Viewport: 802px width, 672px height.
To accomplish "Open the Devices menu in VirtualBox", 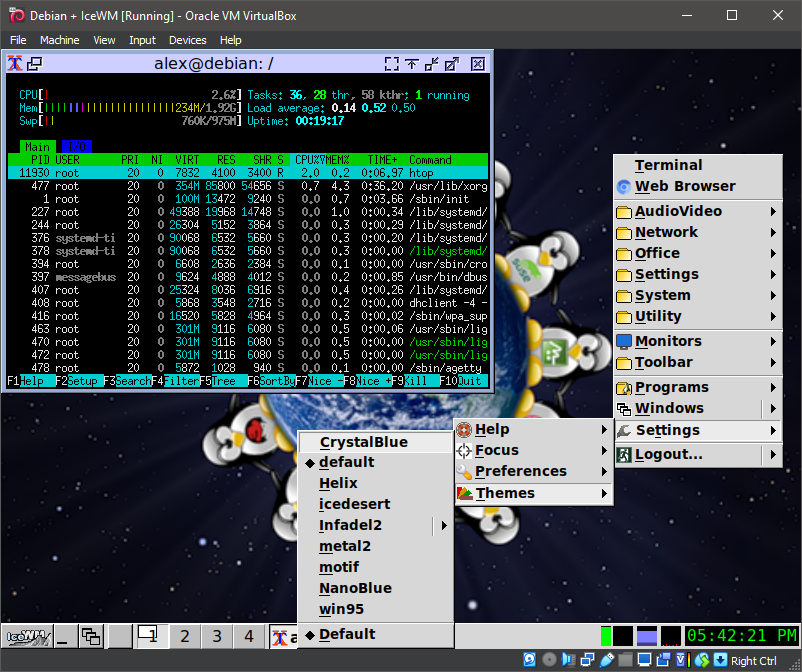I will (x=187, y=40).
